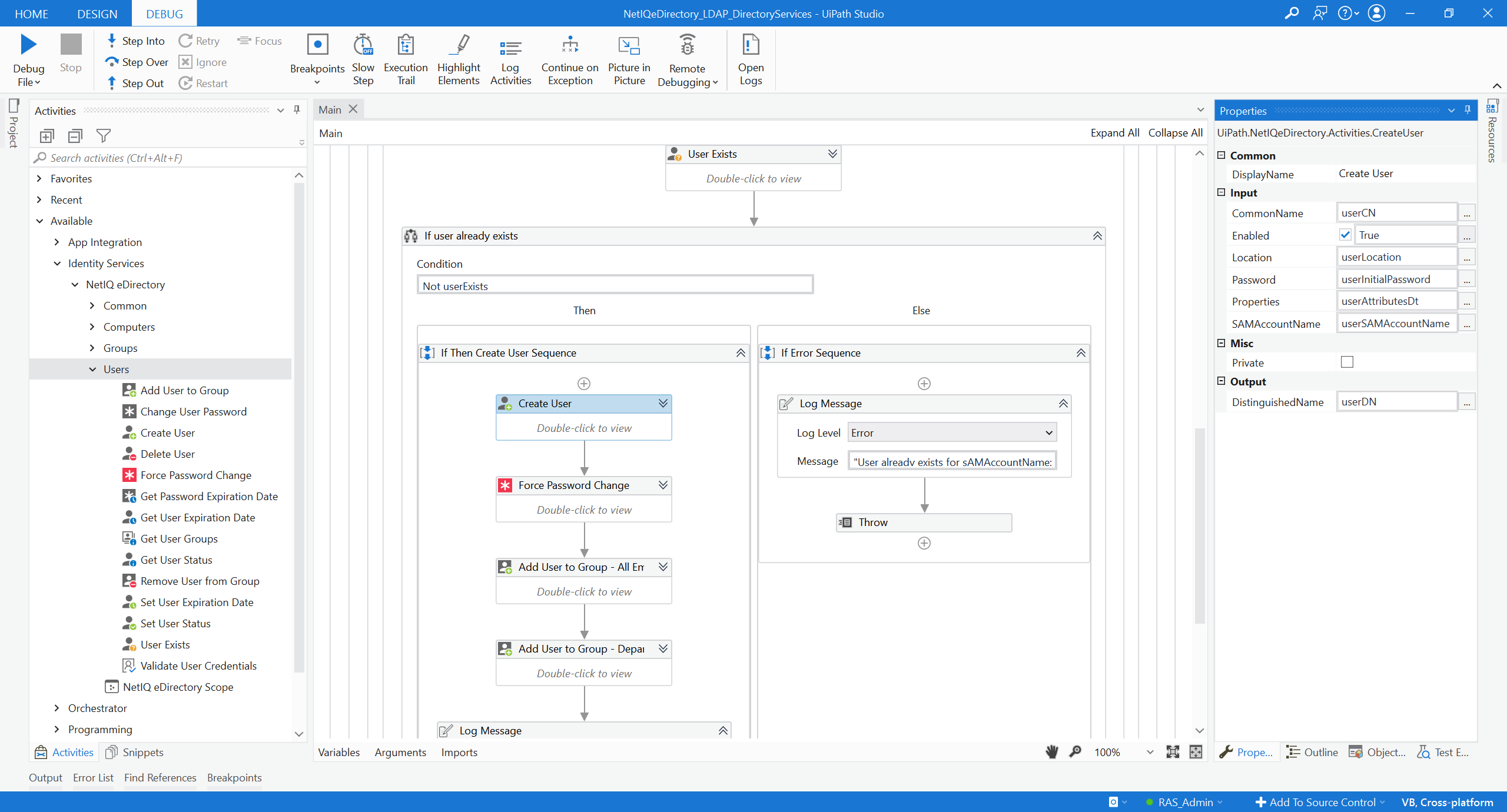1507x812 pixels.
Task: Click the Open Logs icon
Action: point(751,45)
